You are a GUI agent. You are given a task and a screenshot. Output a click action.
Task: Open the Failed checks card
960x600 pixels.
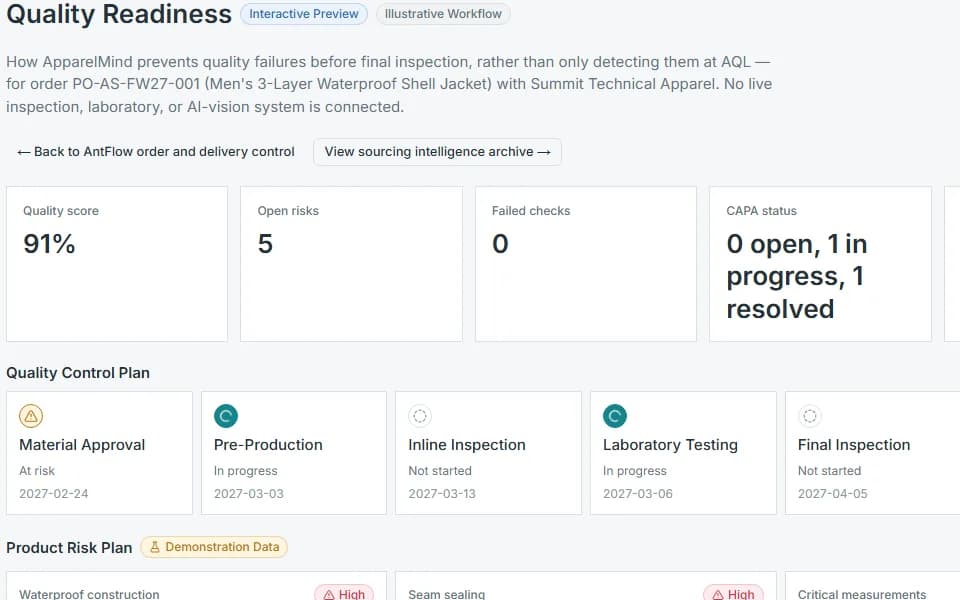586,264
